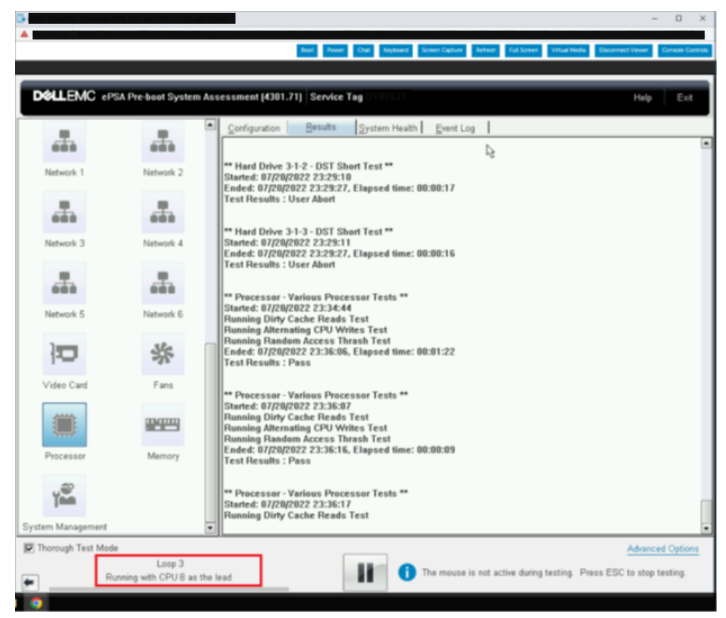The width and height of the screenshot is (726, 618).
Task: Toggle the Thorough Test Mode checkbox
Action: pyautogui.click(x=29, y=548)
